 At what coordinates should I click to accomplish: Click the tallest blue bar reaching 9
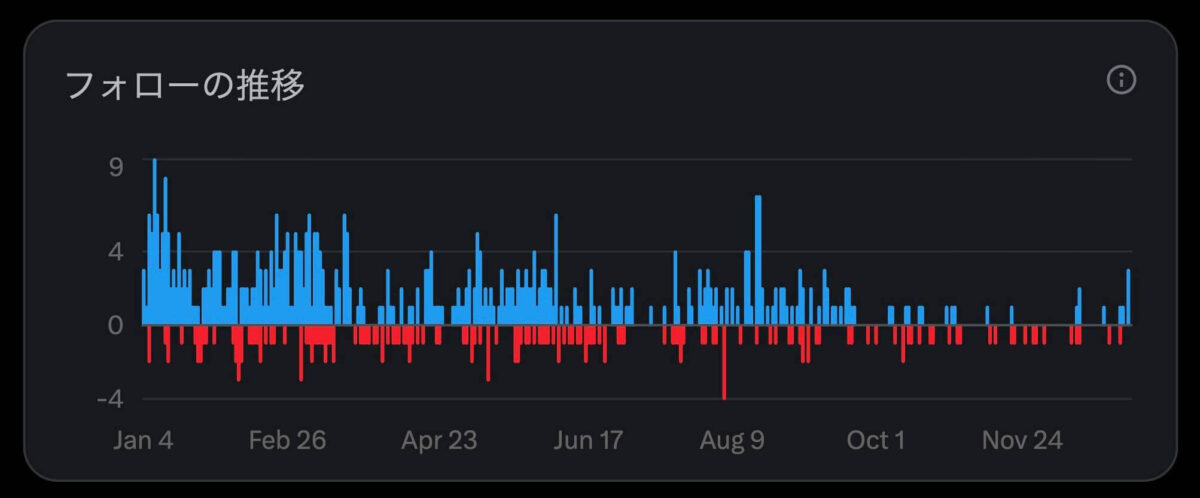pyautogui.click(x=154, y=240)
